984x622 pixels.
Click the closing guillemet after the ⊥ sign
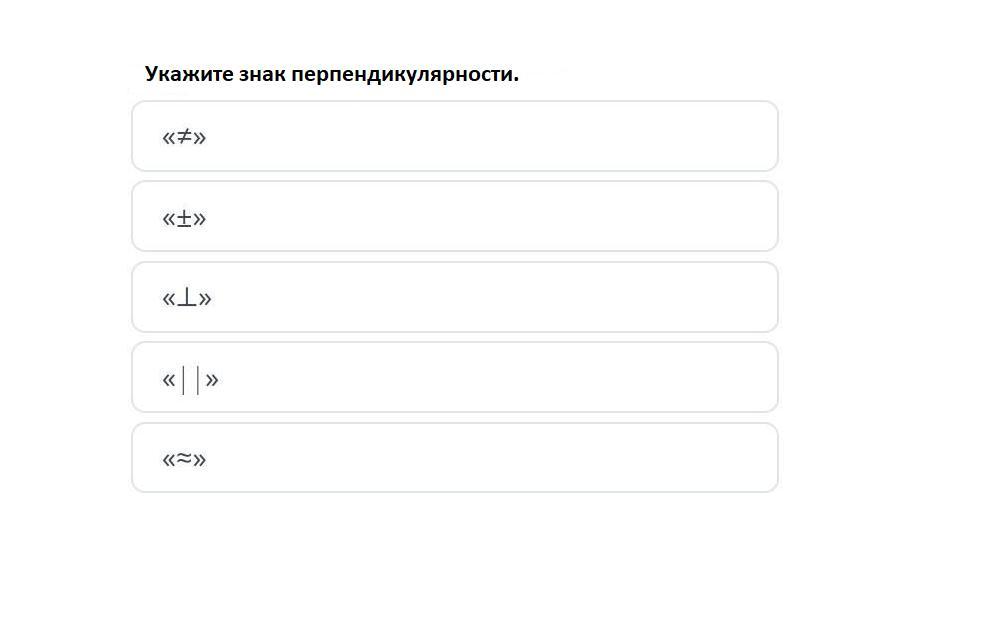click(205, 298)
